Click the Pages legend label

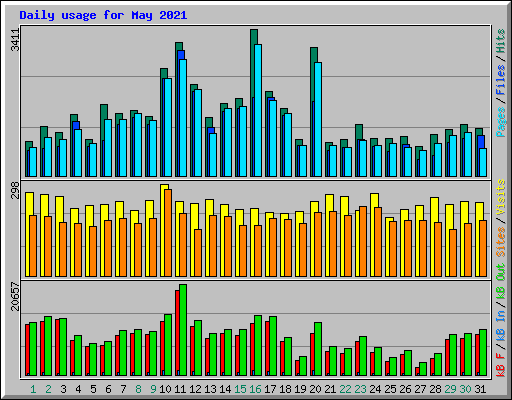[500, 122]
